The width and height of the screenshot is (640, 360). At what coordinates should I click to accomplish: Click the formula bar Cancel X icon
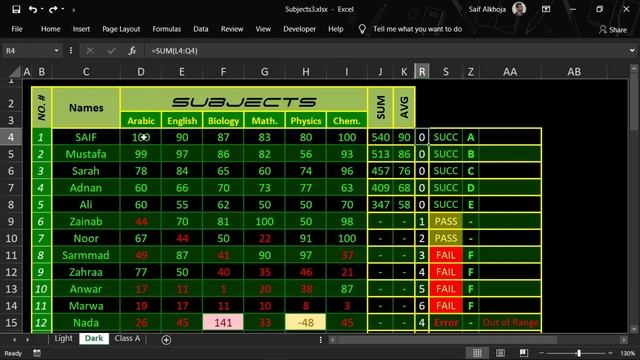pyautogui.click(x=90, y=51)
